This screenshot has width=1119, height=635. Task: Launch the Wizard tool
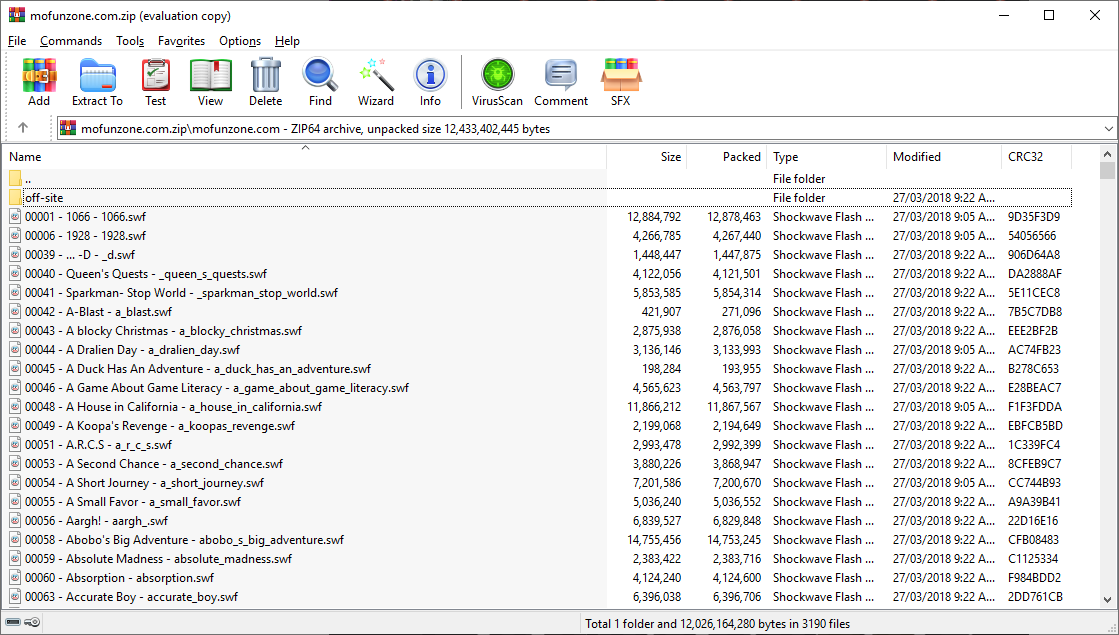point(376,81)
